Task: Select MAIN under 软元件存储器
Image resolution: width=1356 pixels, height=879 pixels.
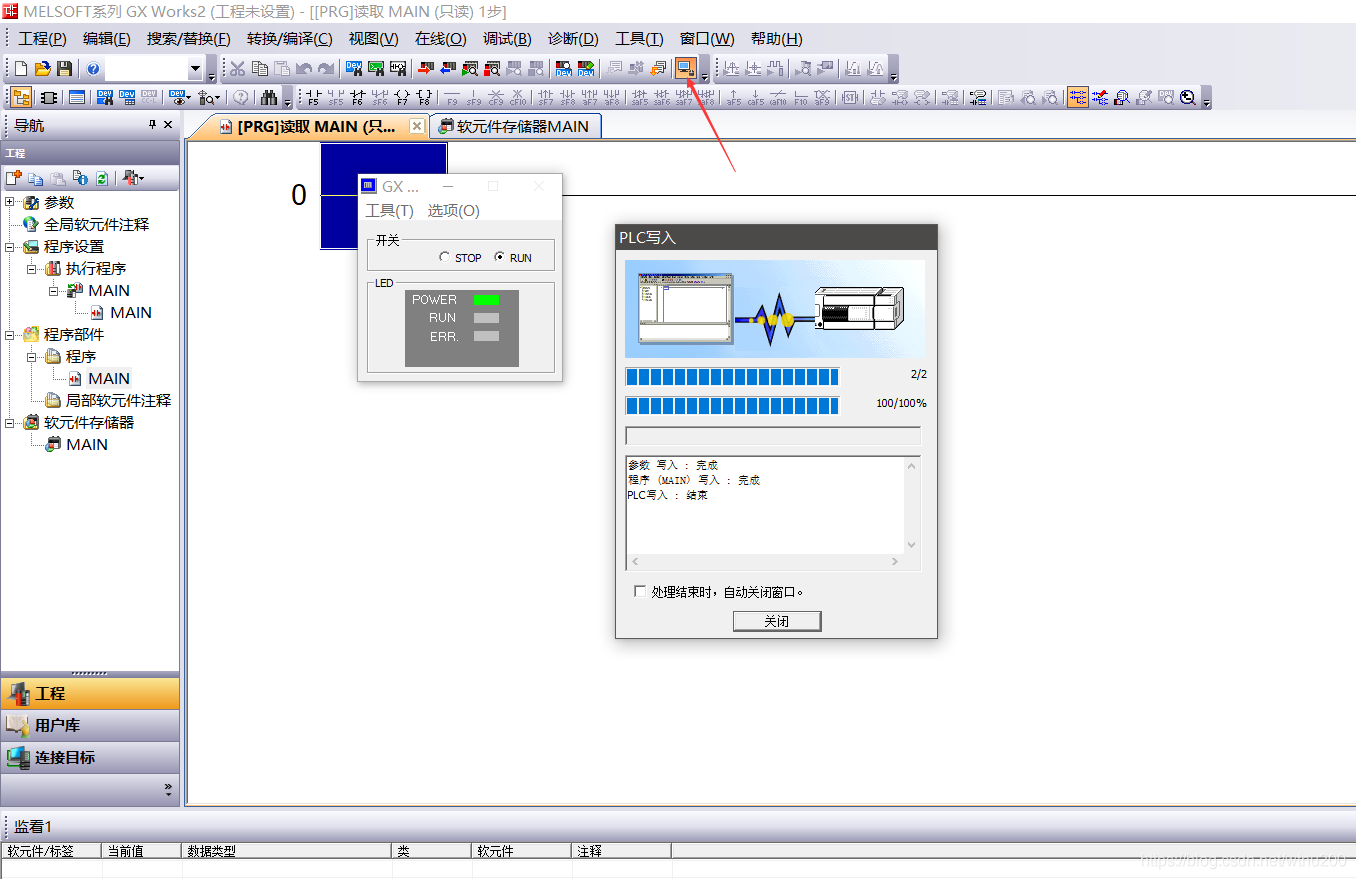Action: pyautogui.click(x=87, y=444)
